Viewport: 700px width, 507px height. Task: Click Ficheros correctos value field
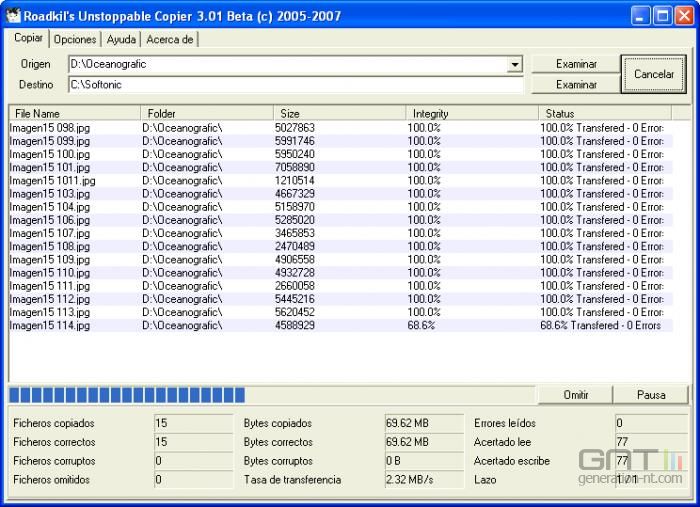coord(193,442)
